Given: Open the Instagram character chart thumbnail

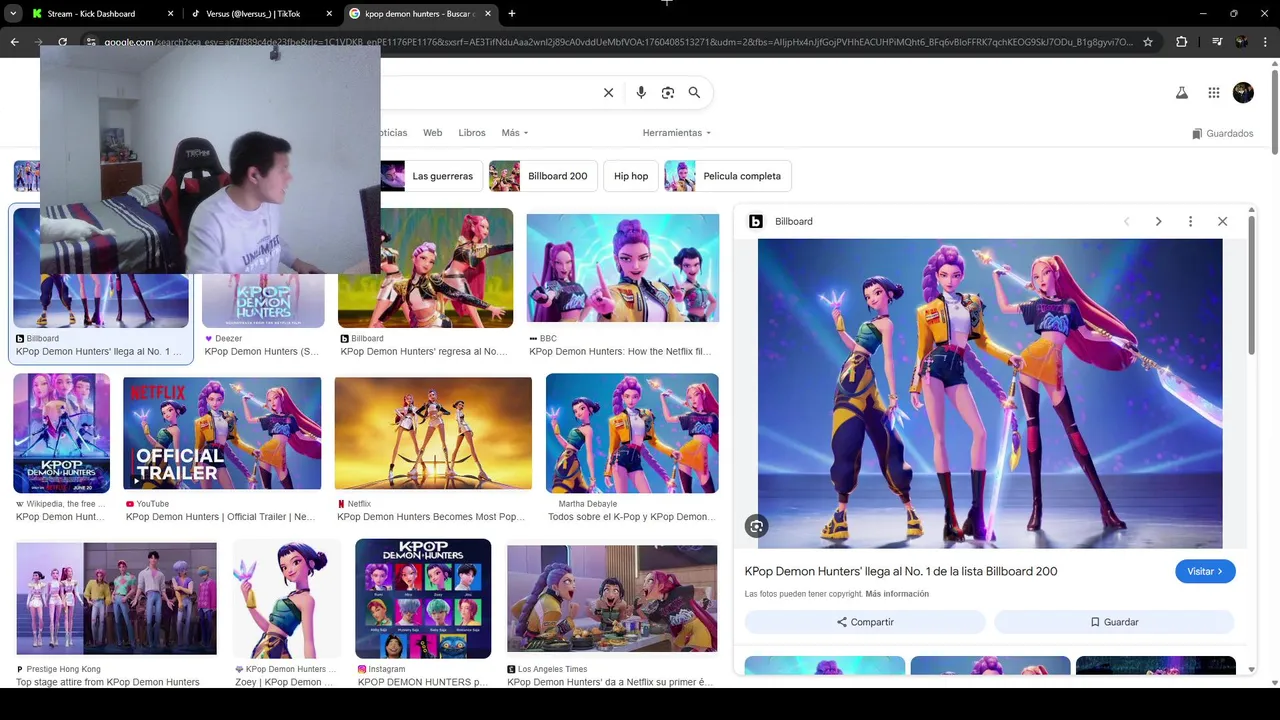Looking at the screenshot, I should pos(423,598).
